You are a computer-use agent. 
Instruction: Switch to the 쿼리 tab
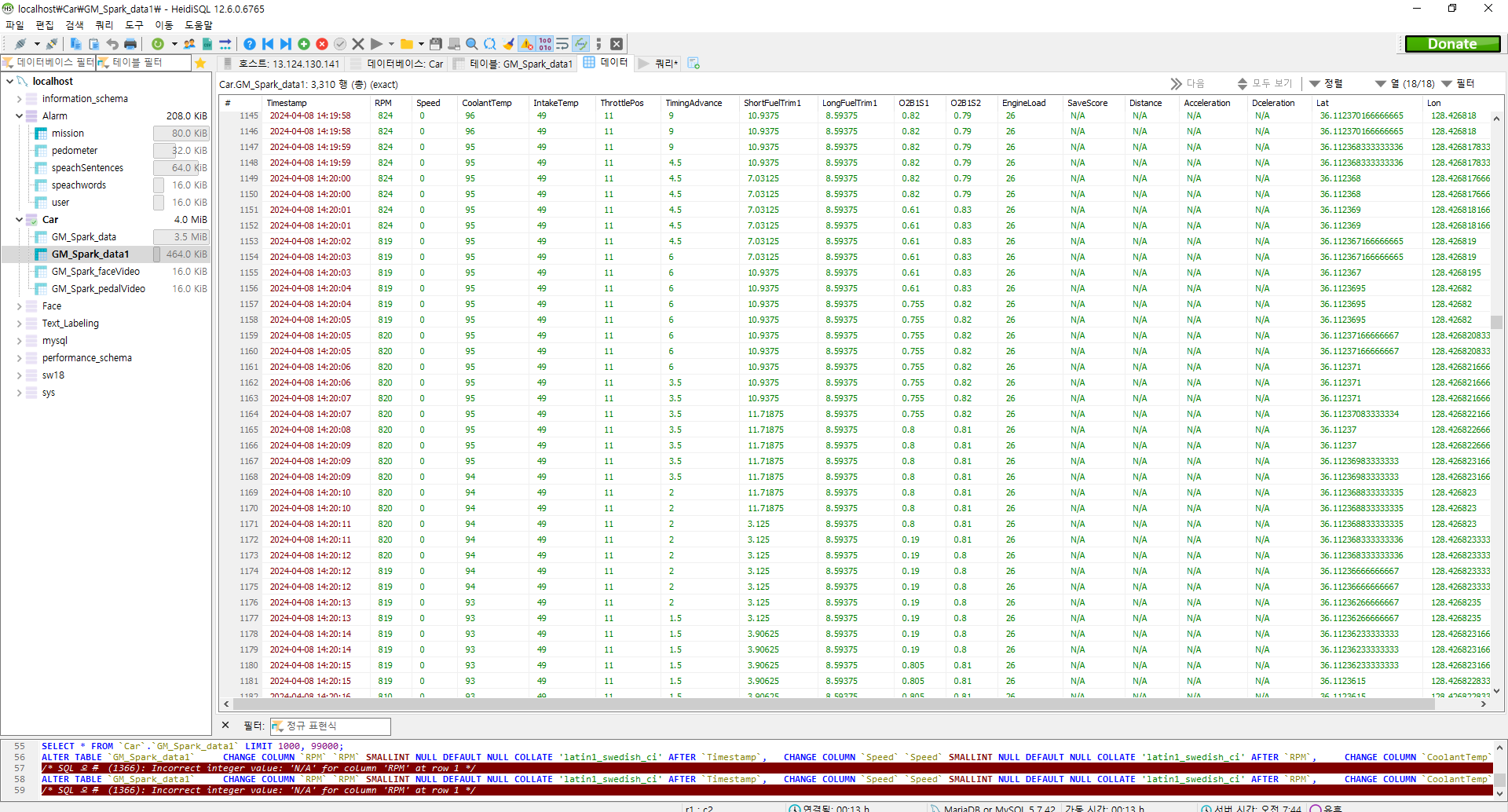point(657,64)
